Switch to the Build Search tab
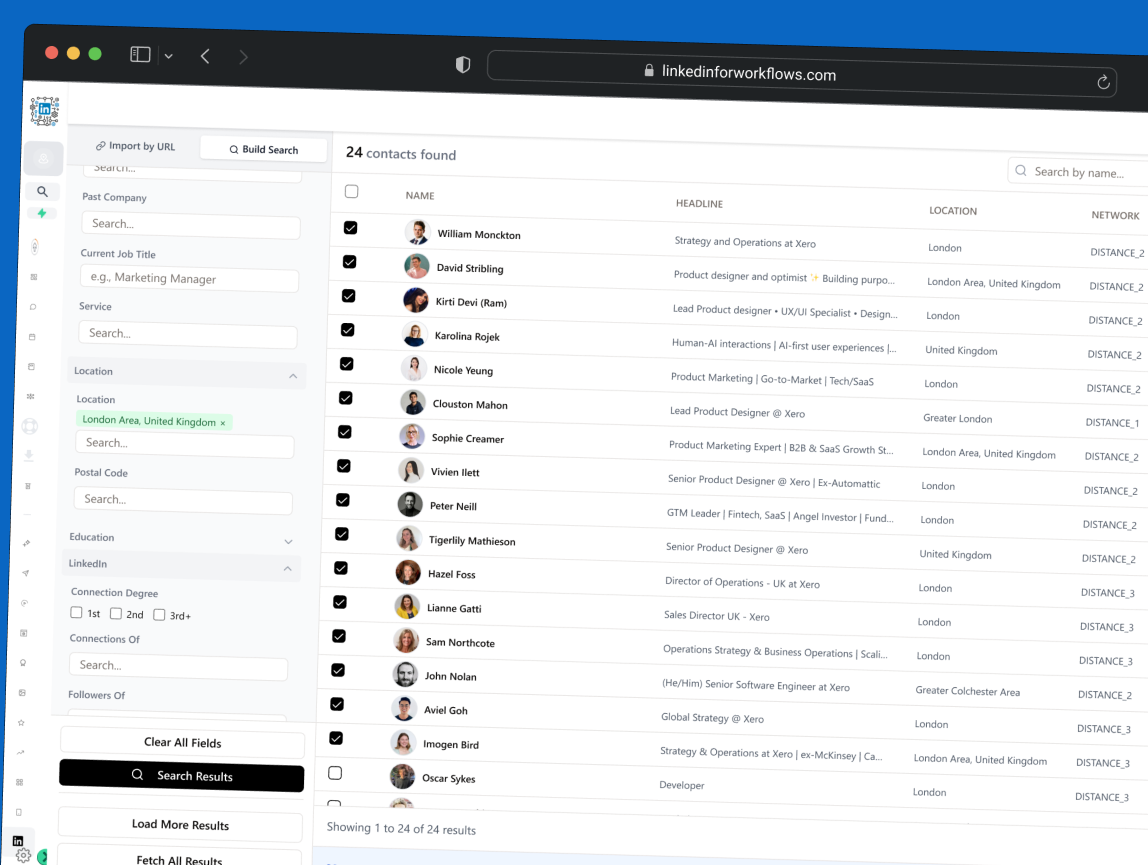Screen dimensions: 1148x865 pyautogui.click(x=263, y=148)
